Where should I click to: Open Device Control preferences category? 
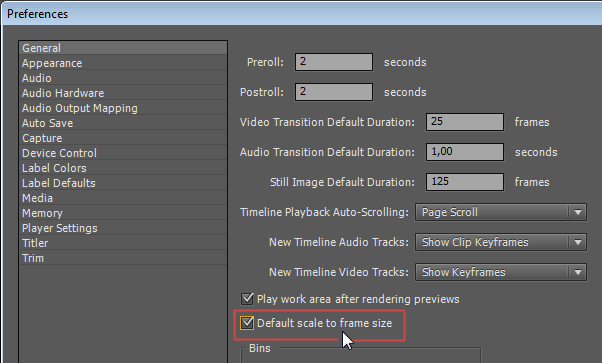click(123, 153)
